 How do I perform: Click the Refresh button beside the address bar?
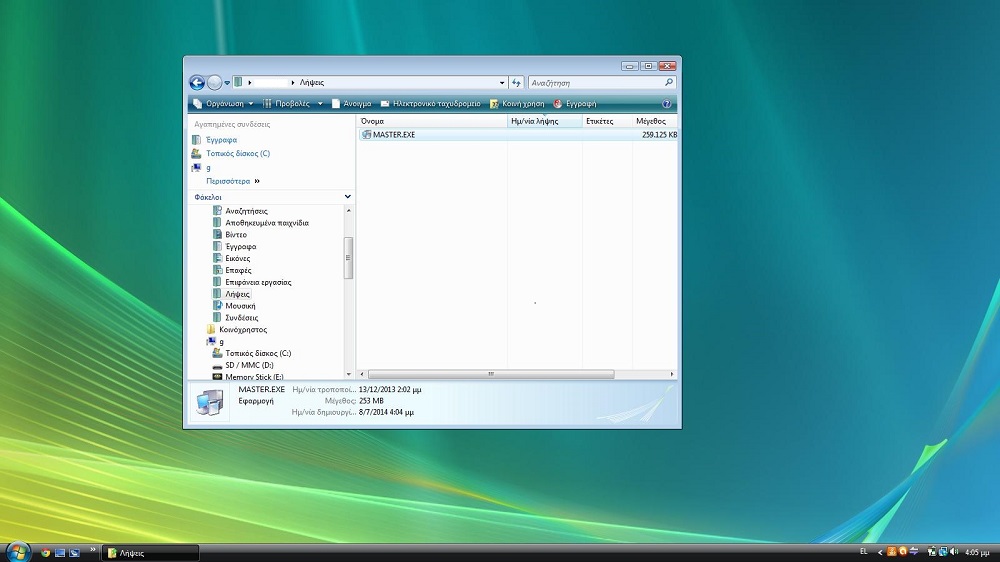pos(516,83)
